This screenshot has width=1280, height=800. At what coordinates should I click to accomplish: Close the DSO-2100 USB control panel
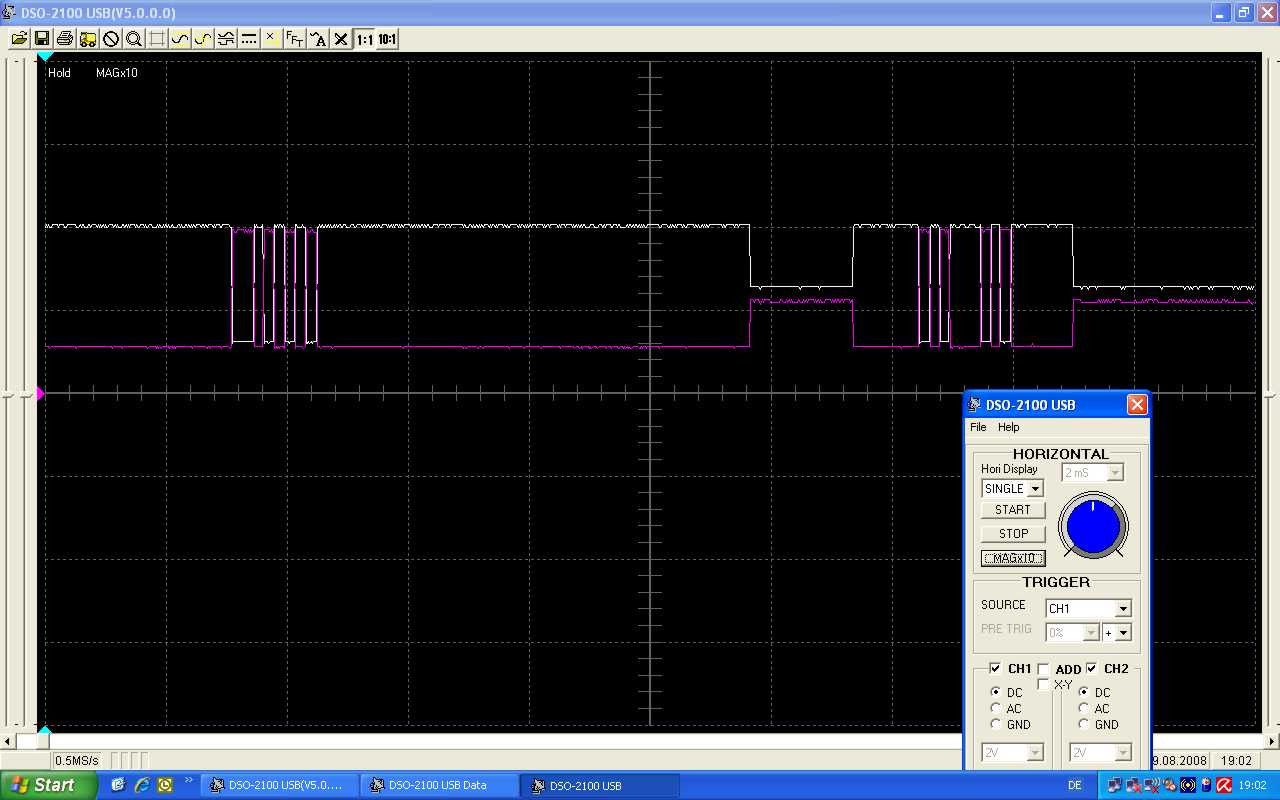(x=1137, y=405)
